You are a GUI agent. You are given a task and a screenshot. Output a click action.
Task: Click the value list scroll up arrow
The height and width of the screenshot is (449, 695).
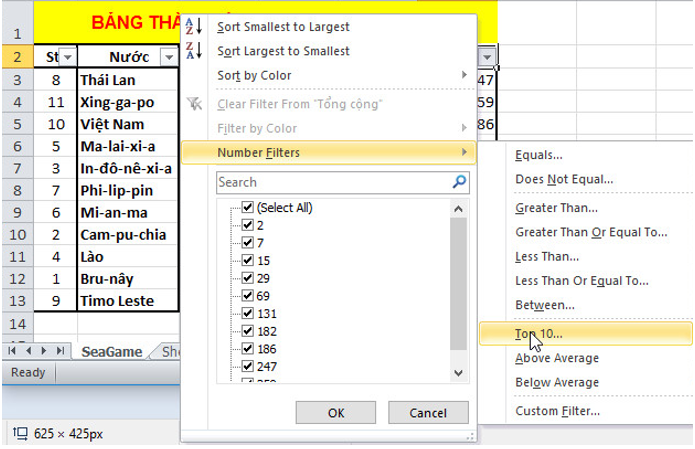click(x=458, y=209)
